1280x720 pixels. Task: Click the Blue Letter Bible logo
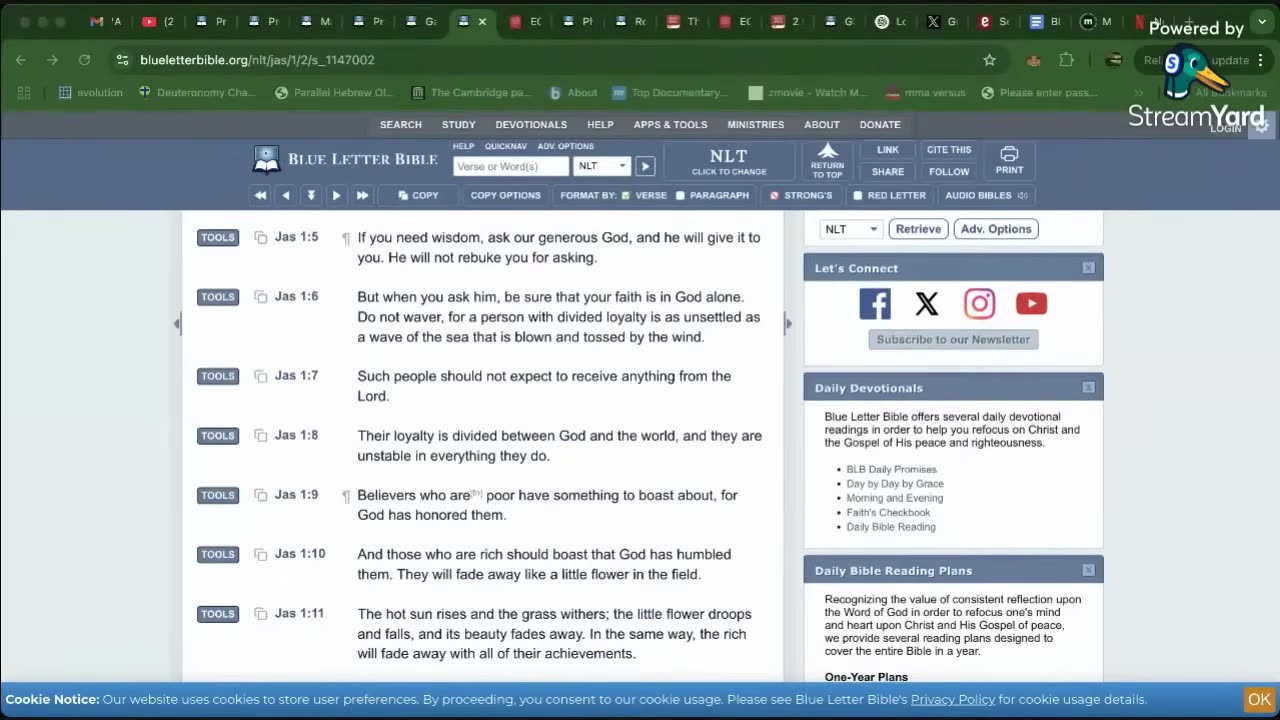pos(346,159)
